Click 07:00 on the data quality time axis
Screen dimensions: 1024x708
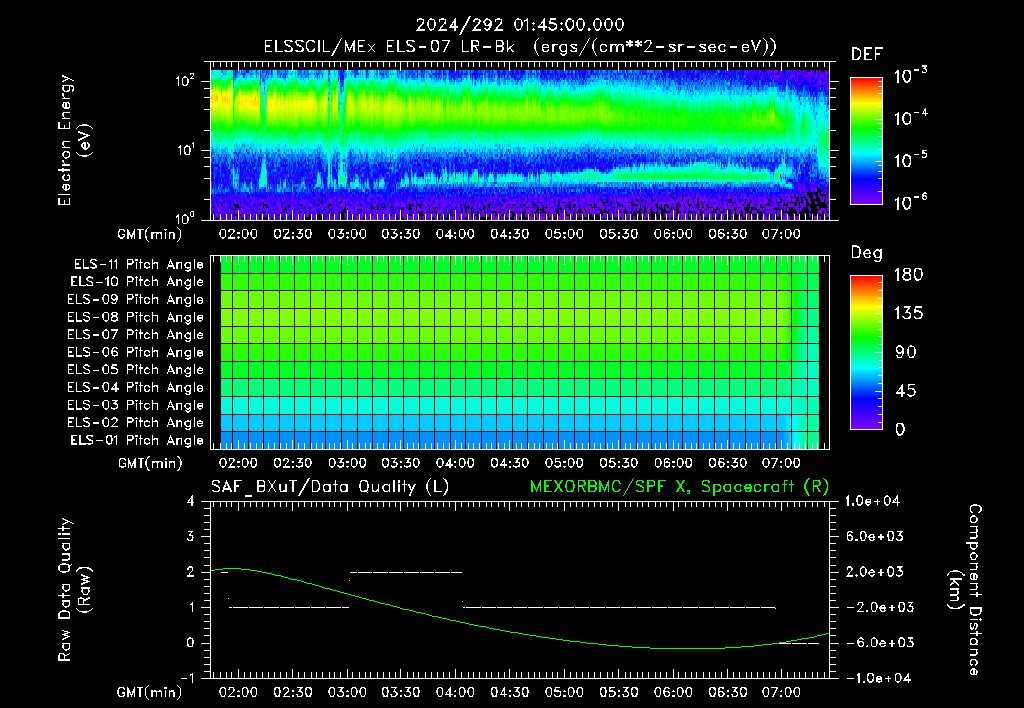(781, 692)
